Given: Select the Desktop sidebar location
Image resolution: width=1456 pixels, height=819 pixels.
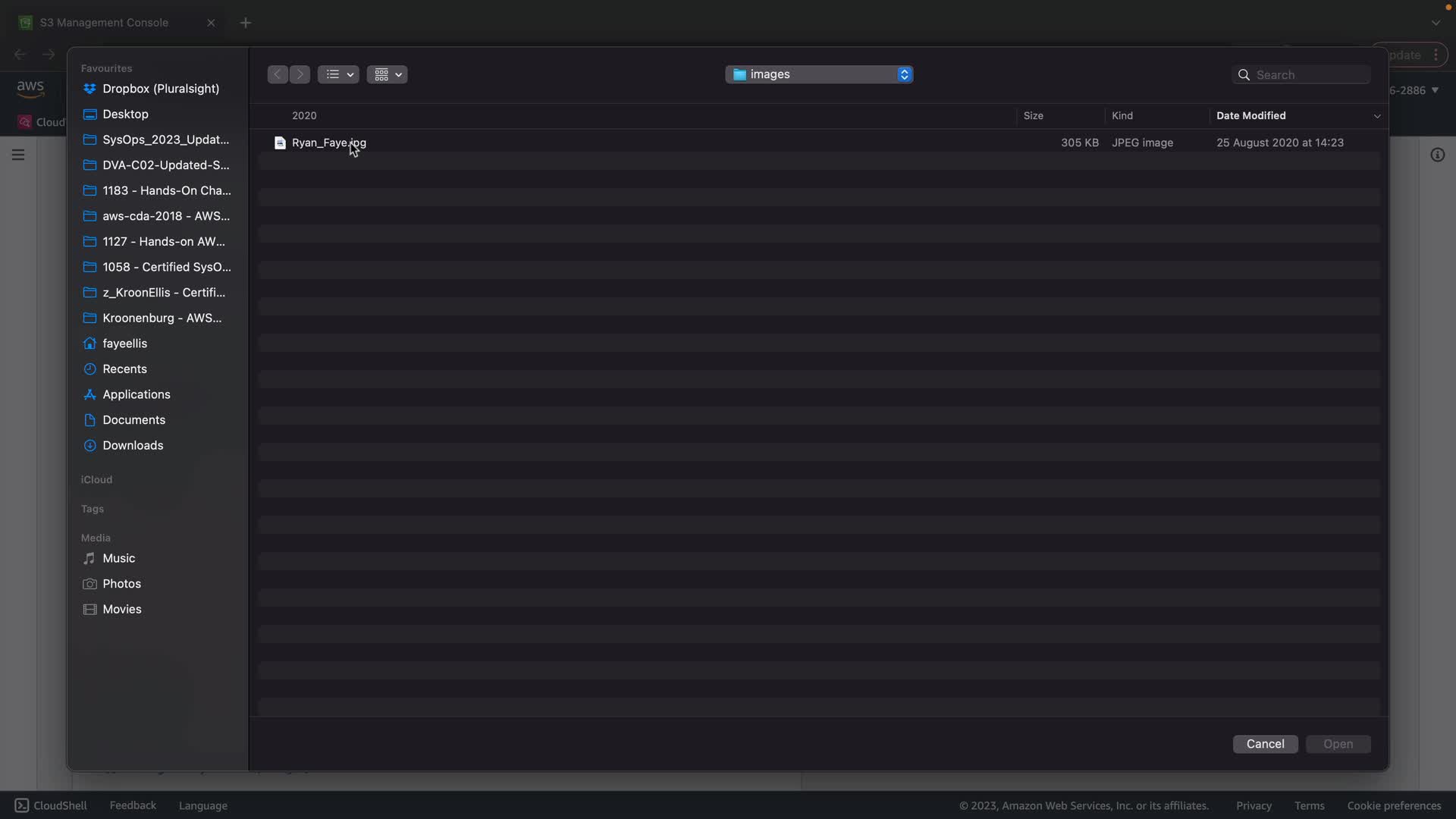Looking at the screenshot, I should coord(125,115).
